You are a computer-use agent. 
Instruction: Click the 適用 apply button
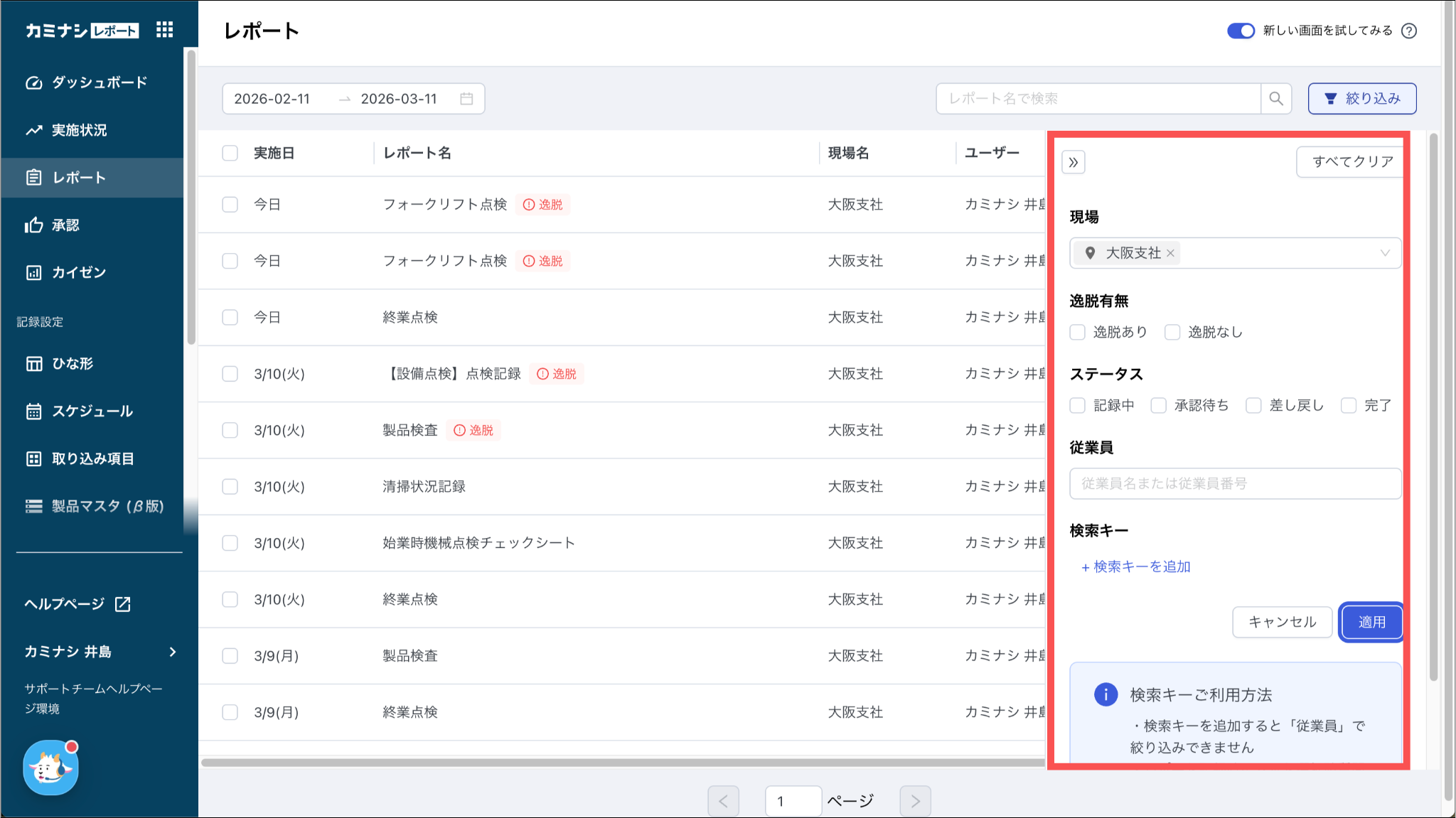1371,622
